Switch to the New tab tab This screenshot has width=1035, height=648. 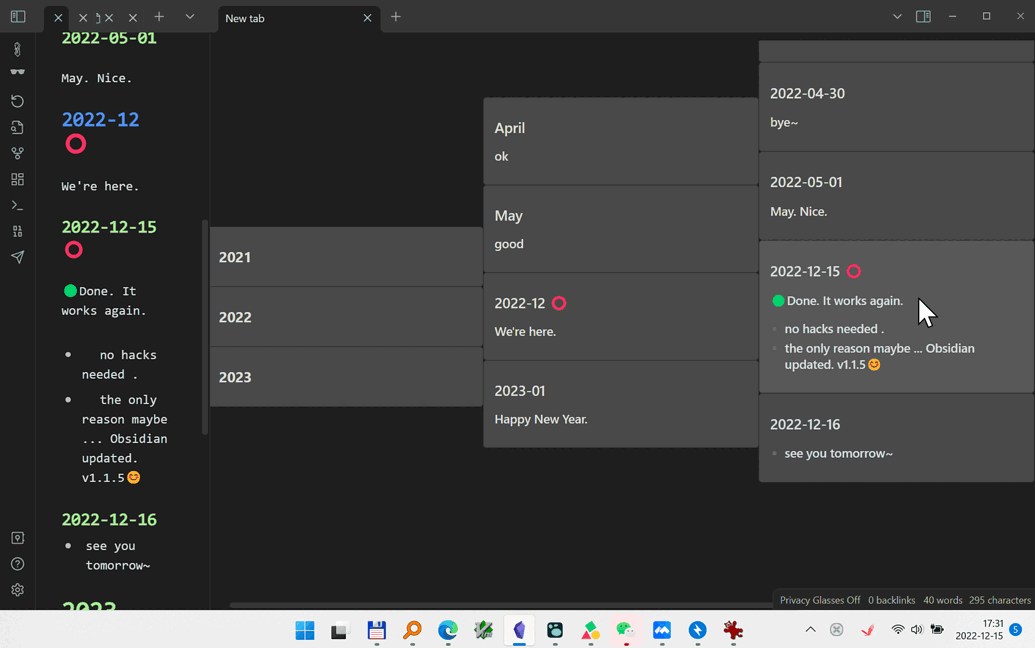tap(290, 18)
